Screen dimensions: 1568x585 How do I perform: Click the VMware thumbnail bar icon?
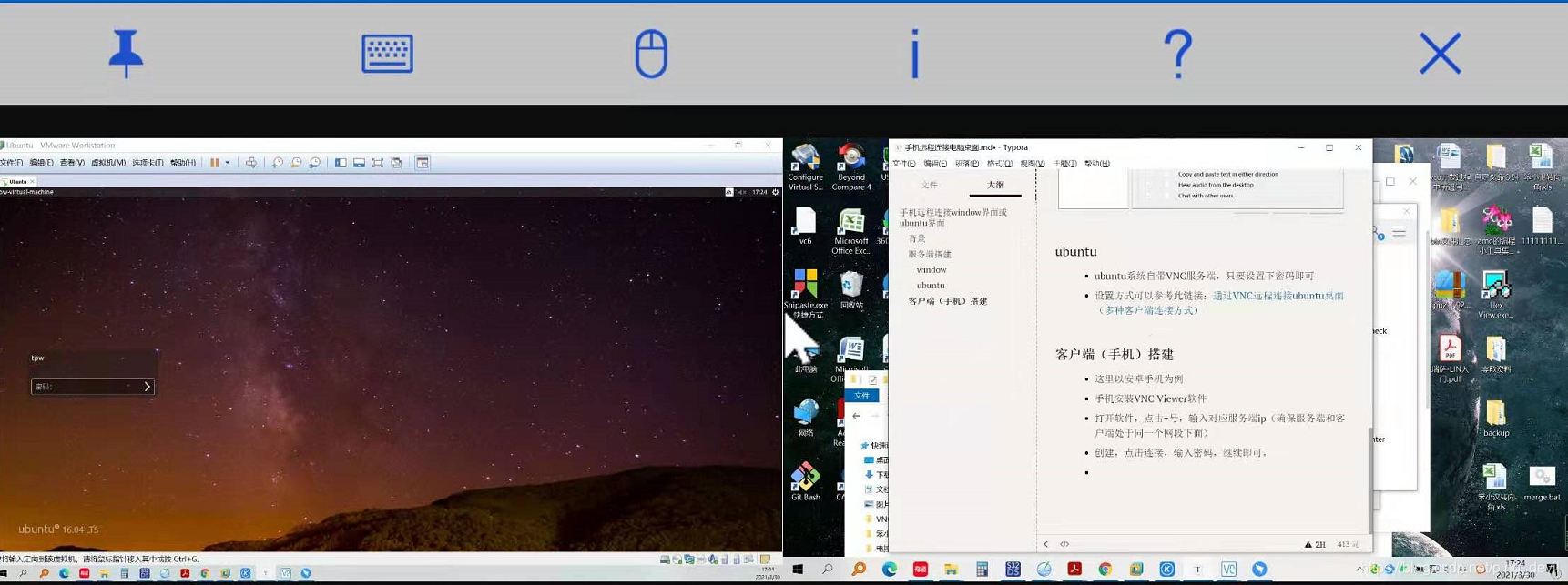pos(359,163)
